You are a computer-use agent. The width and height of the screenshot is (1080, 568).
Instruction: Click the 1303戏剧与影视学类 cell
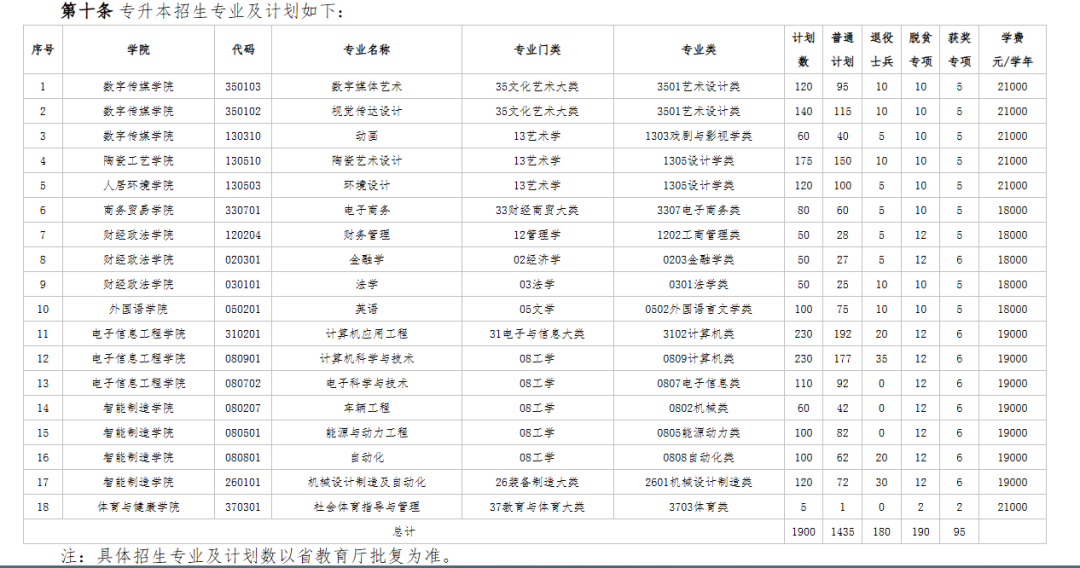point(698,136)
